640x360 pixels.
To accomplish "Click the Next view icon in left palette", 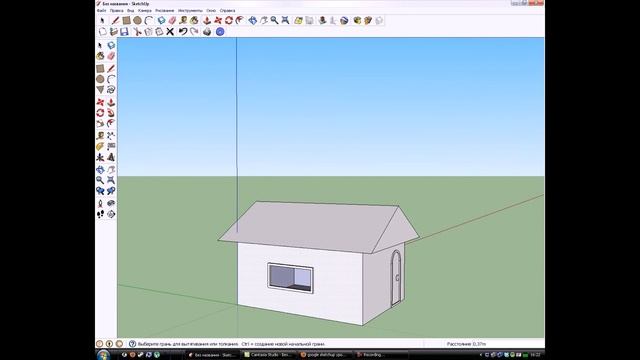I will (111, 191).
